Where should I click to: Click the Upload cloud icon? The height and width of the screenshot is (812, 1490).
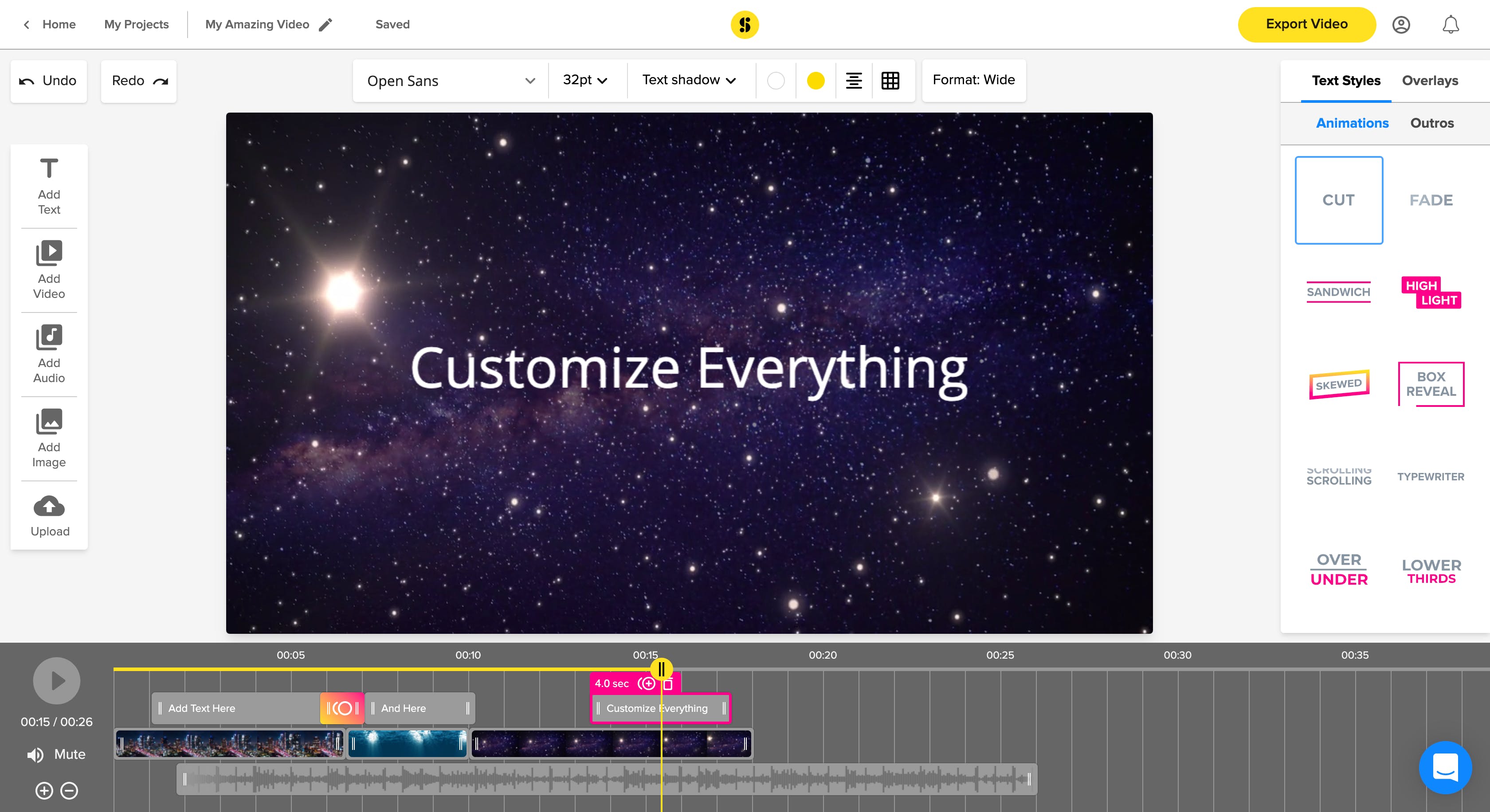49,507
